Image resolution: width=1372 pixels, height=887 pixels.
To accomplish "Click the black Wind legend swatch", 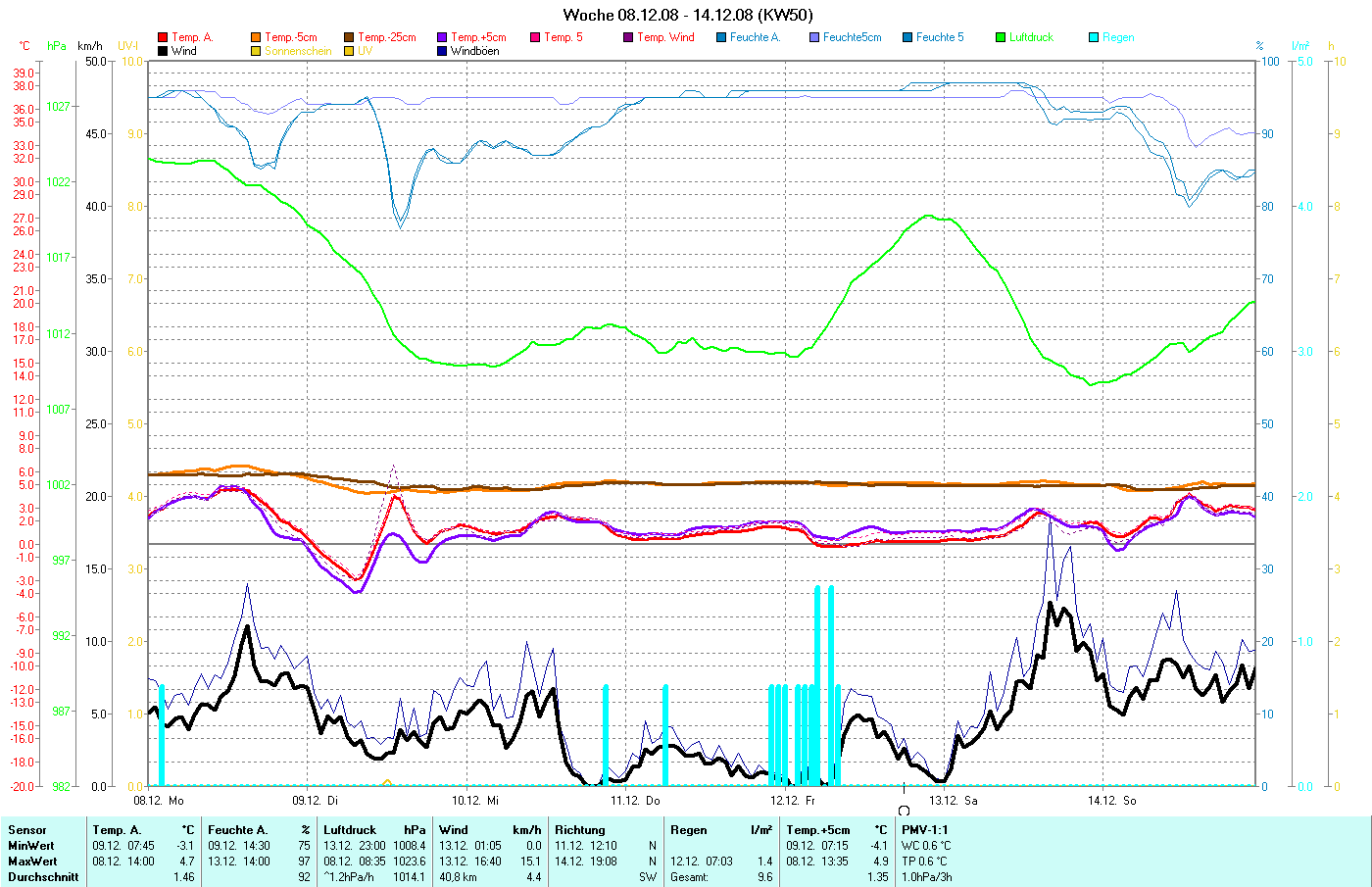I will [163, 51].
